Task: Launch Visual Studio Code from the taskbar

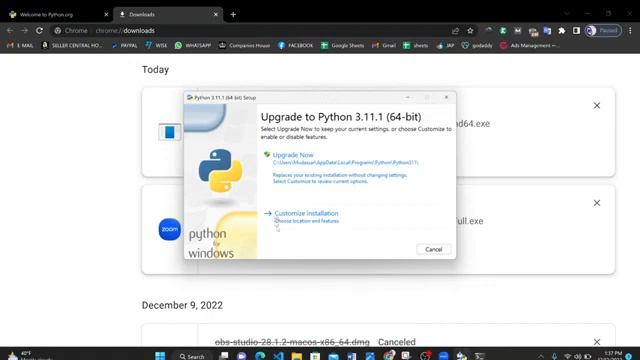Action: [278, 356]
